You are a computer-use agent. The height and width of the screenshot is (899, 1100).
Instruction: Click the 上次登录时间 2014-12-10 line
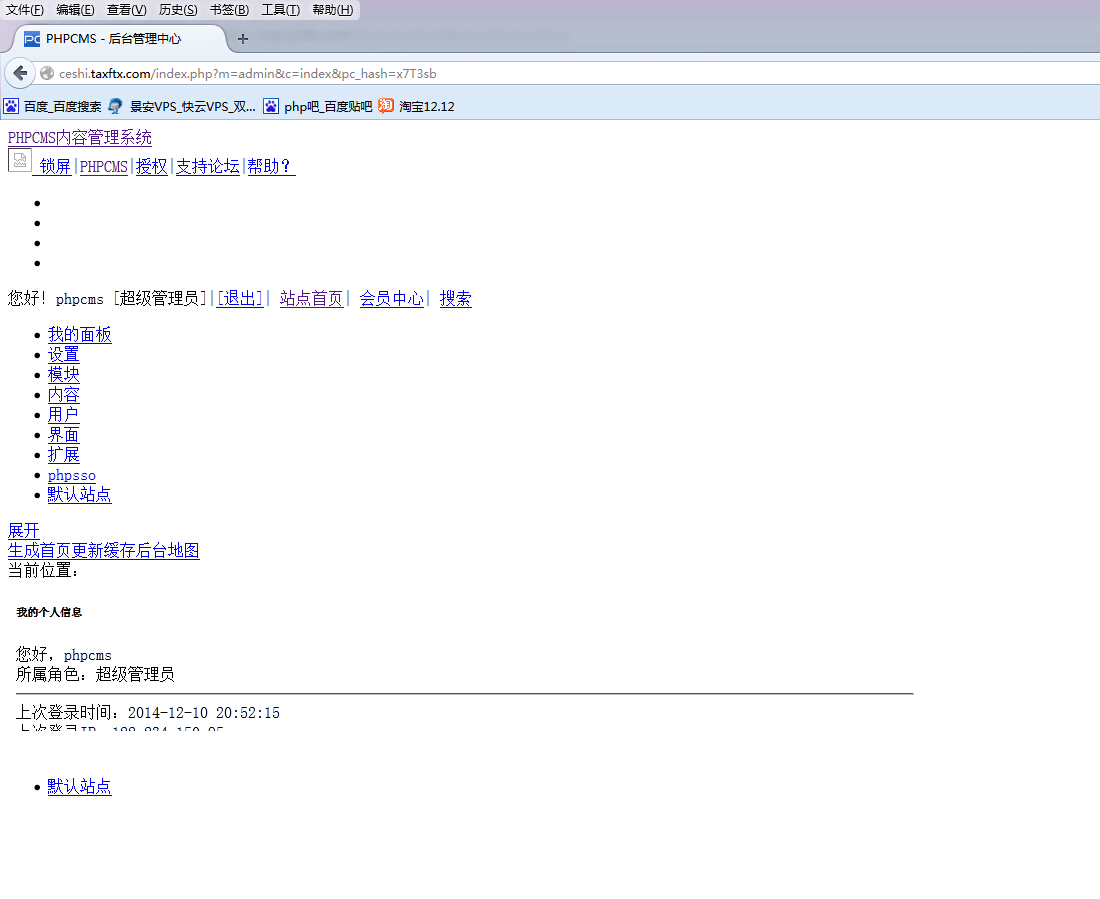[147, 713]
